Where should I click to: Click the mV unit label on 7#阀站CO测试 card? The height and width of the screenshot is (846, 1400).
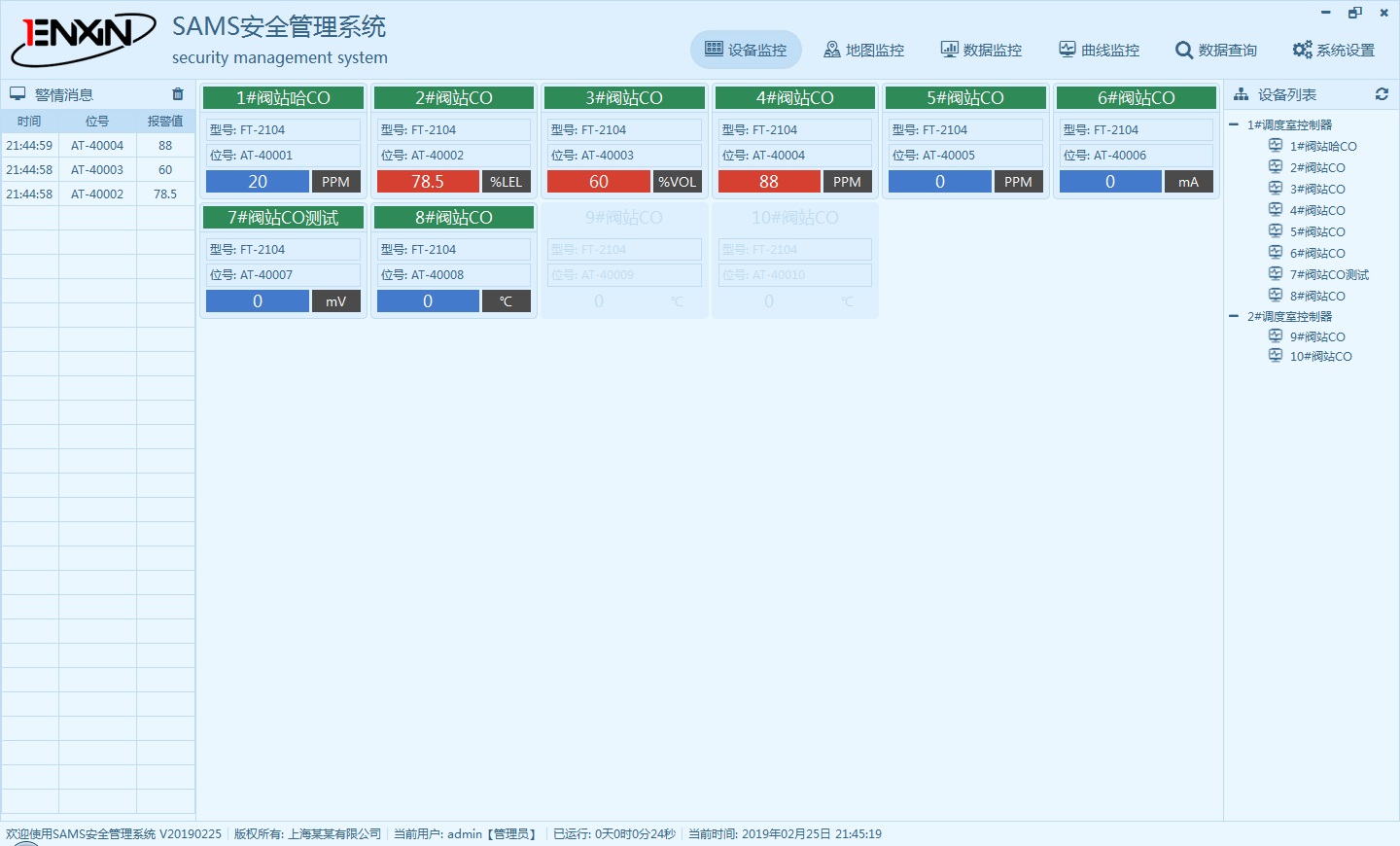pos(336,301)
